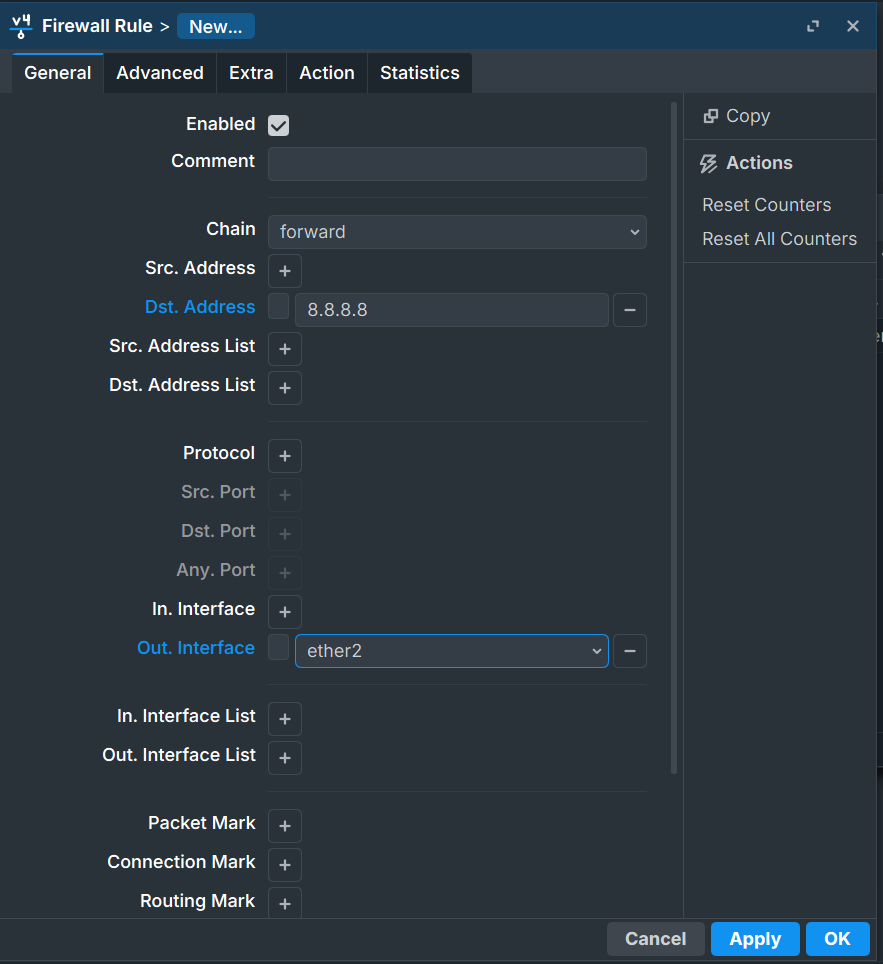Add a Src. Address value with plus

(285, 271)
